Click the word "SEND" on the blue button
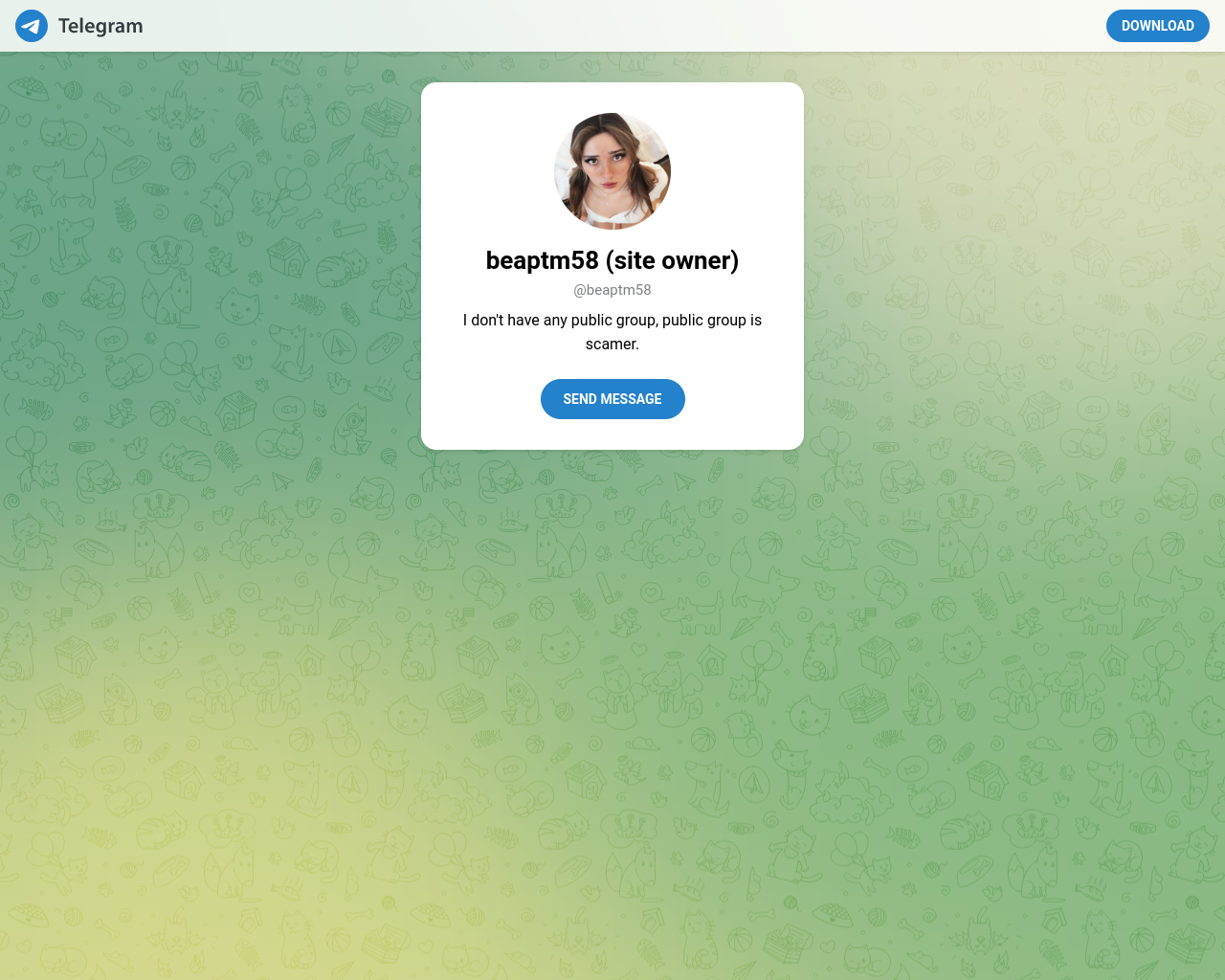Screen dimensions: 1225x980 click(x=580, y=399)
